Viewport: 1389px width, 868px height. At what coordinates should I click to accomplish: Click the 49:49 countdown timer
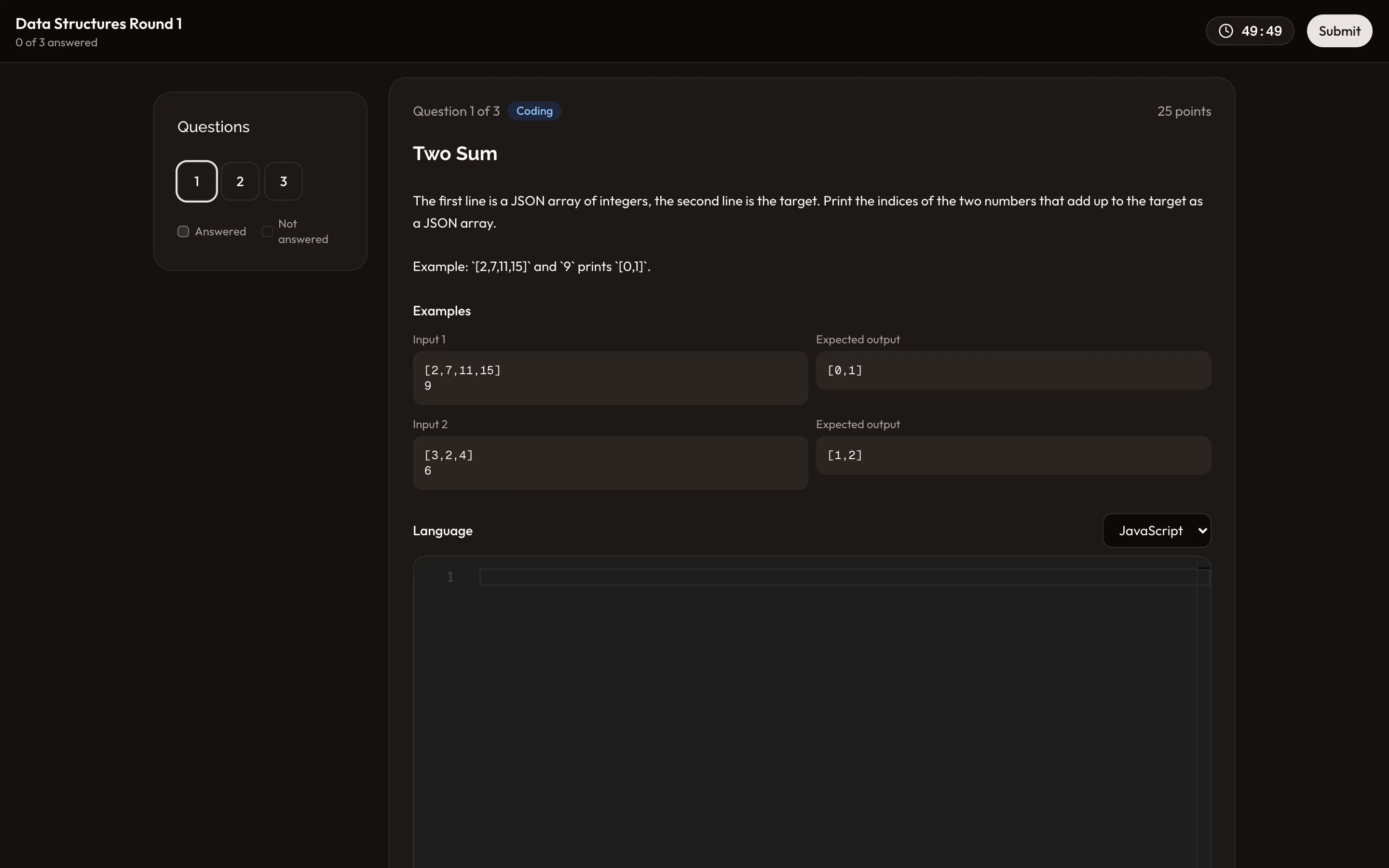(x=1261, y=31)
